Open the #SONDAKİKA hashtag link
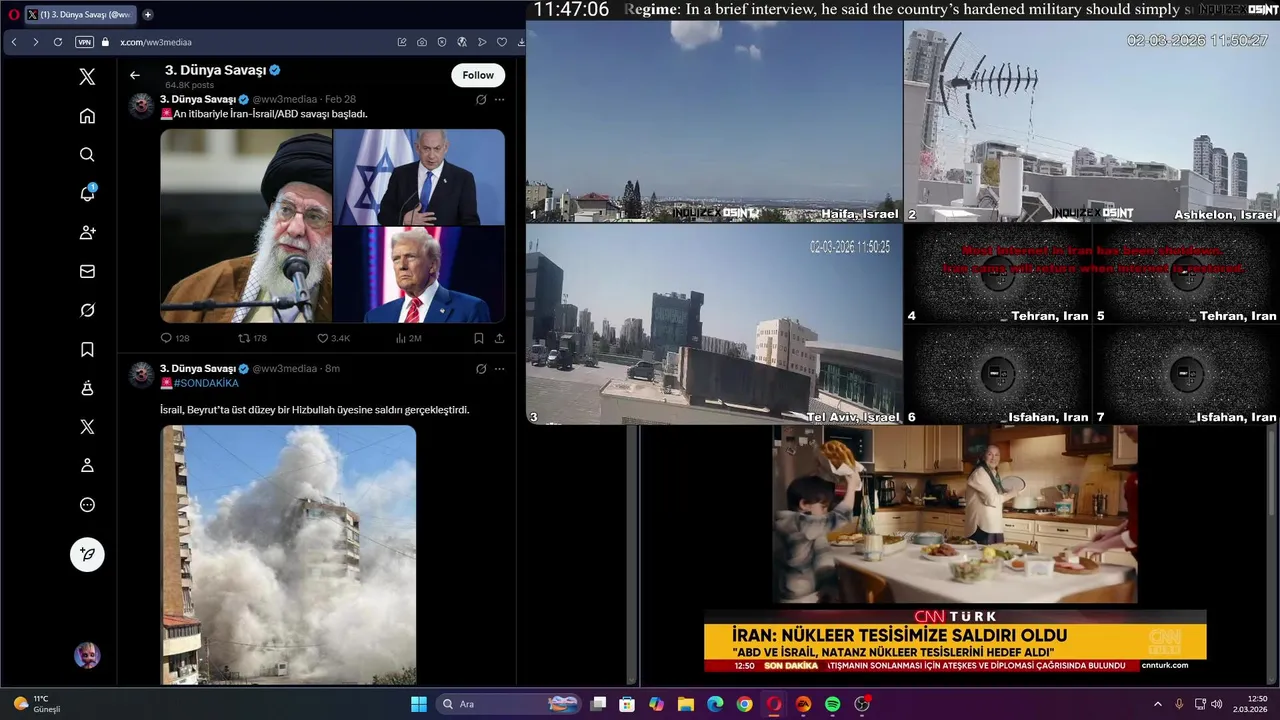 tap(206, 383)
